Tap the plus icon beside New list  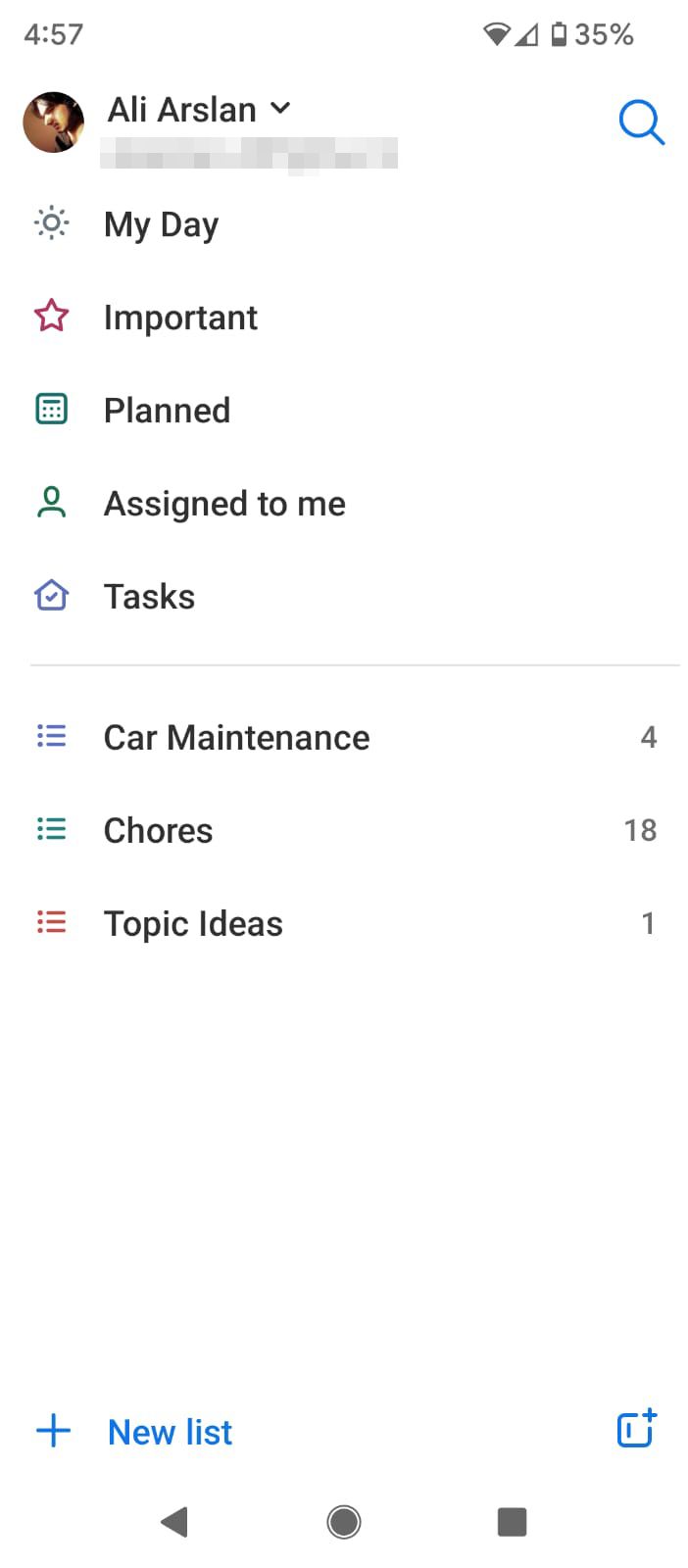click(53, 1431)
